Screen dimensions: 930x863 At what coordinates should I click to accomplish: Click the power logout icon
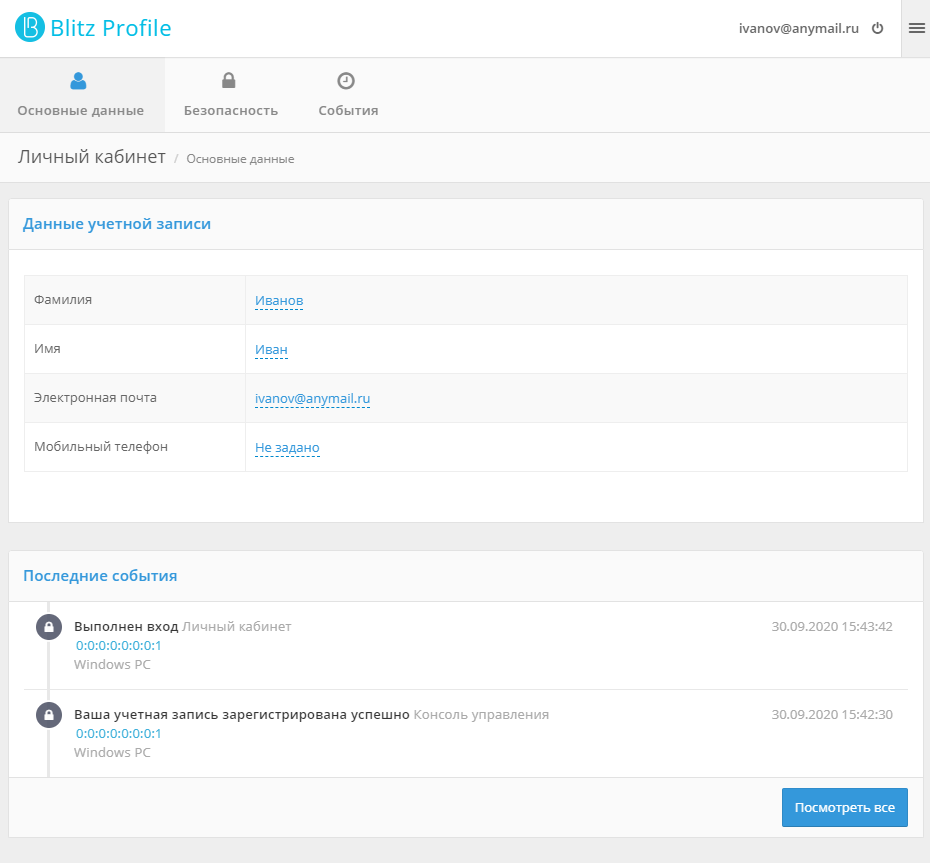coord(878,29)
